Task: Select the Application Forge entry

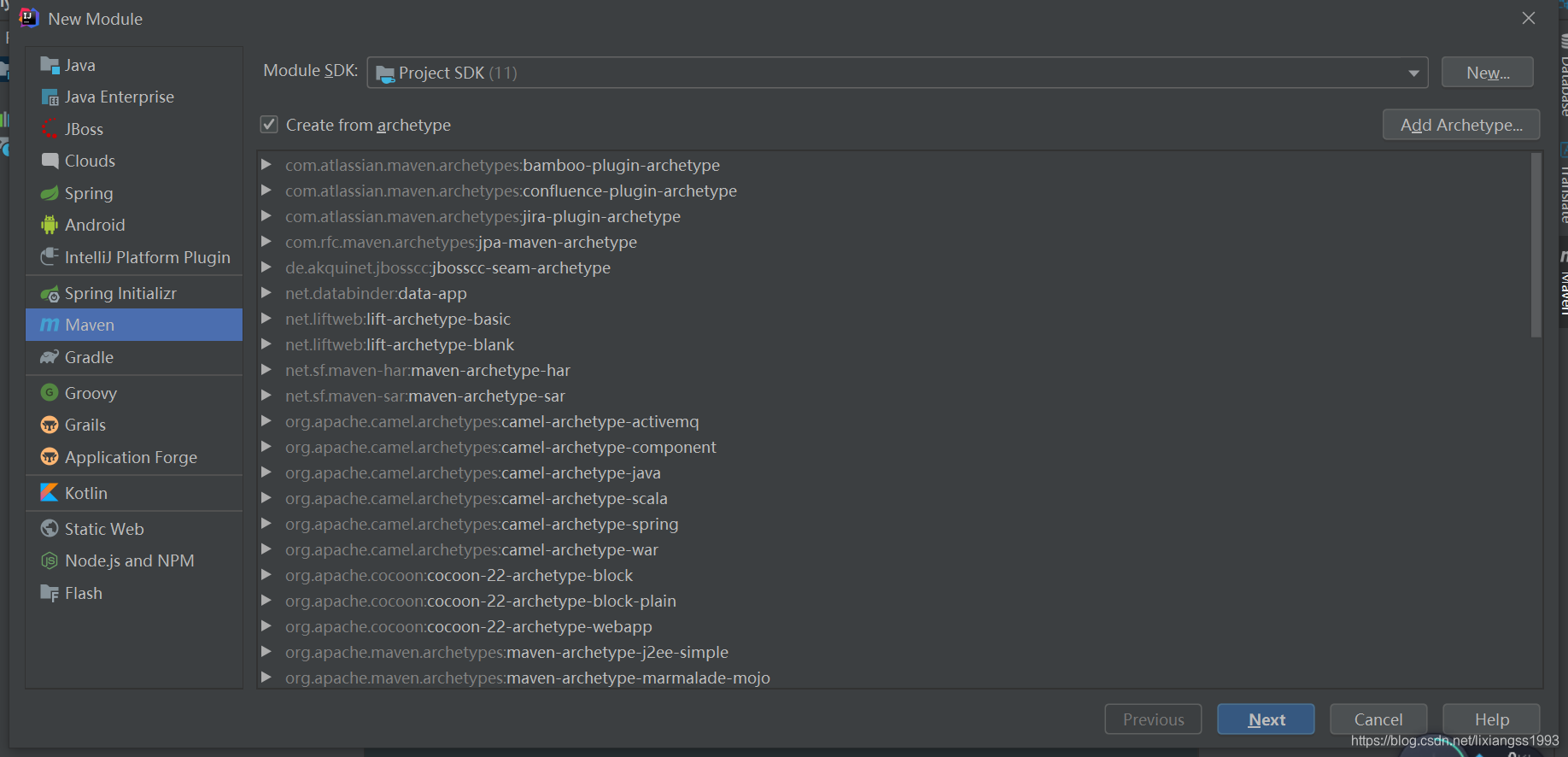Action: coord(134,457)
